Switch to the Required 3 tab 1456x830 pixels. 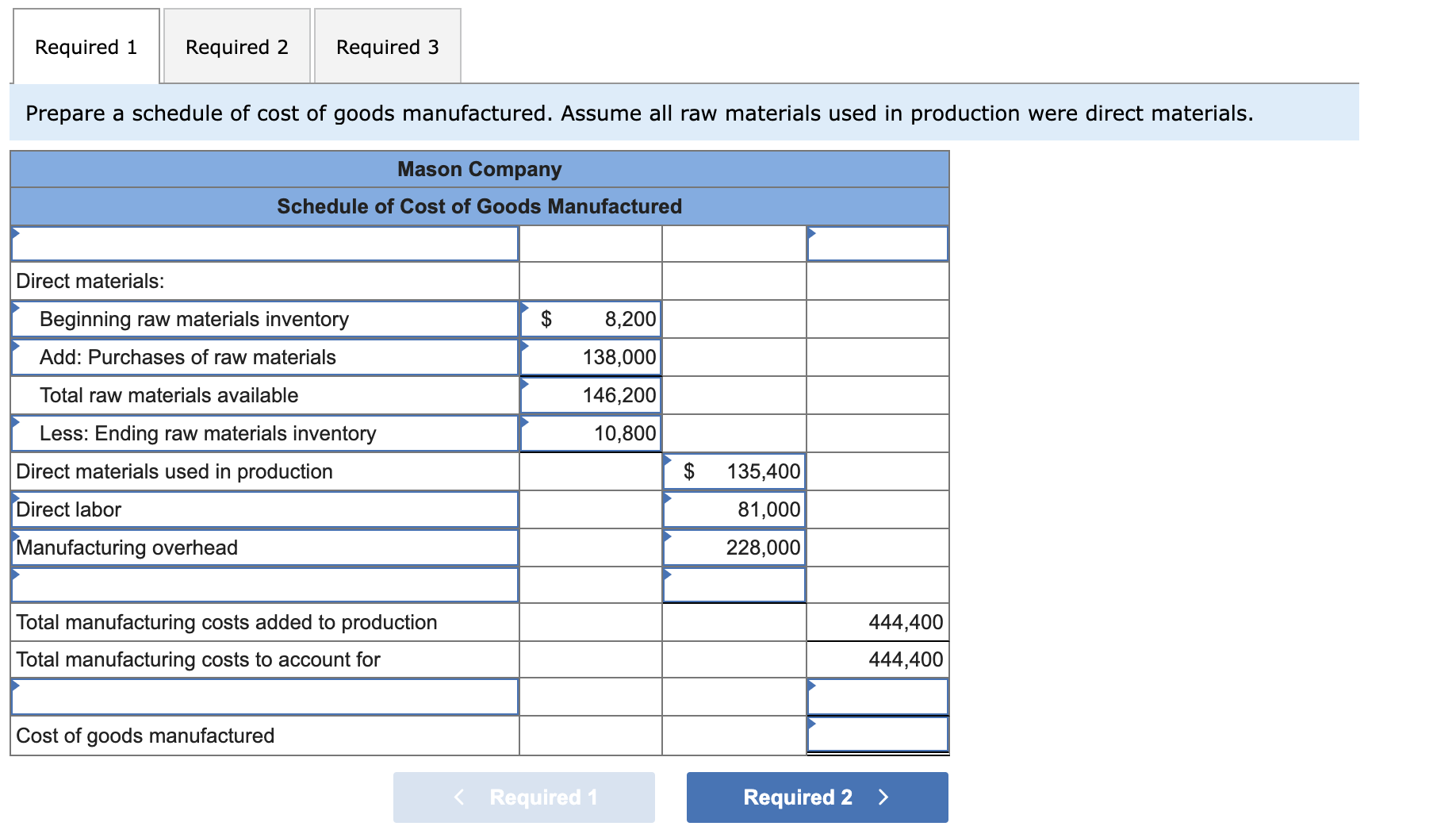386,46
